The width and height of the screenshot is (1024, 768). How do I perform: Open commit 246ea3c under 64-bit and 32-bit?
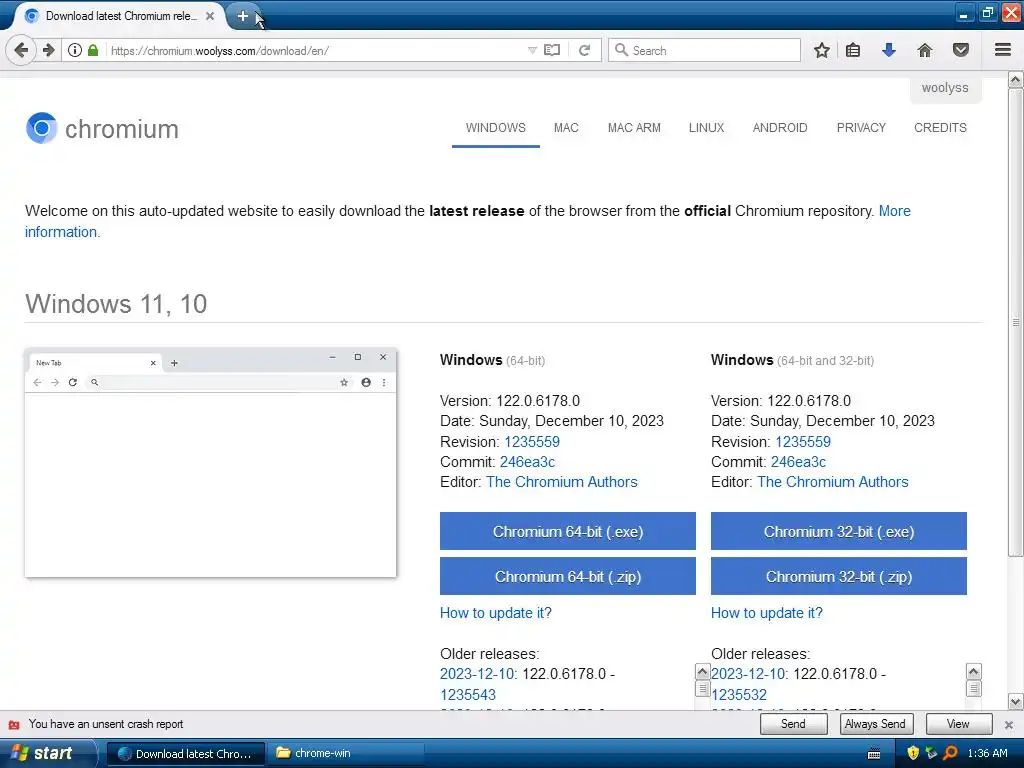tap(798, 462)
